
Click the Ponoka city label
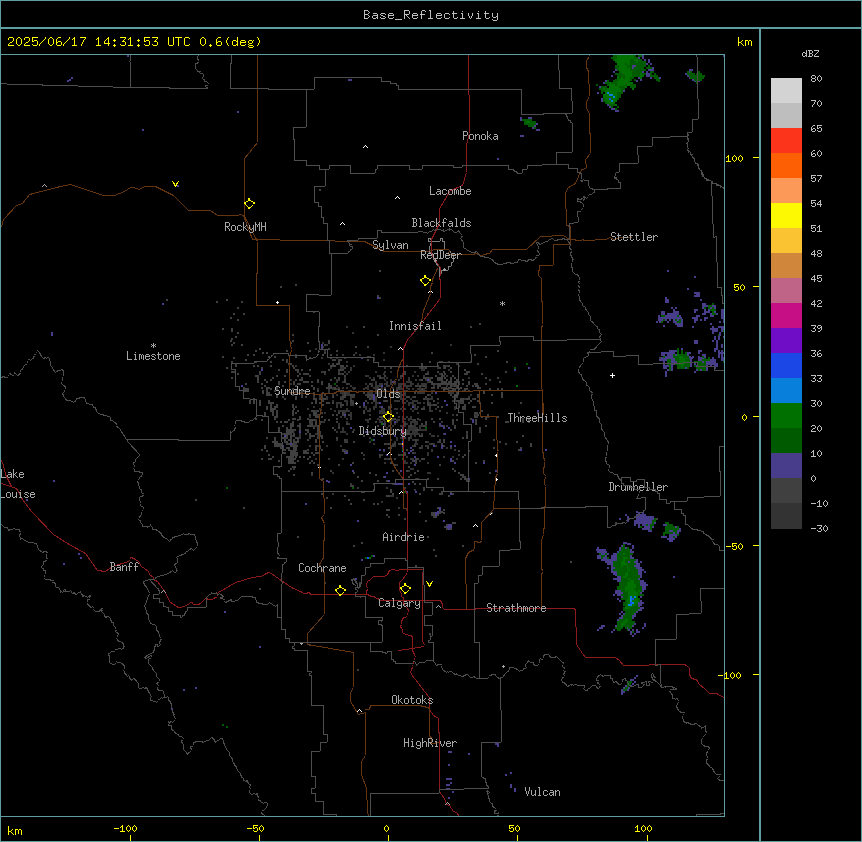coord(480,136)
